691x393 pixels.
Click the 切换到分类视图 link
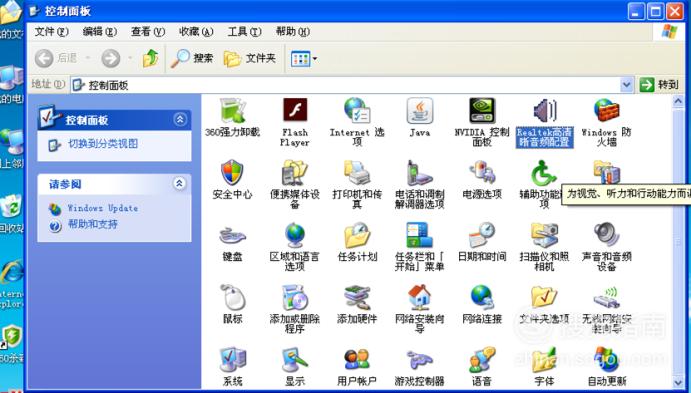[x=103, y=144]
